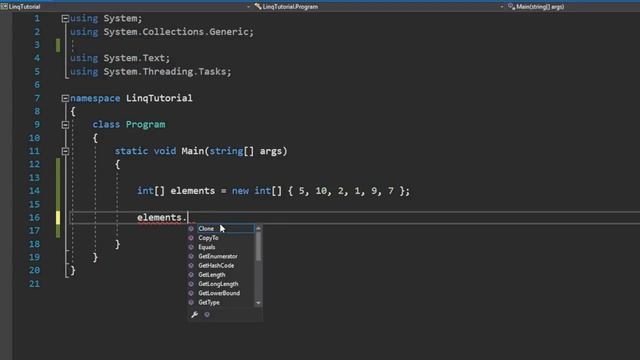Click the value '10' in the array
The height and width of the screenshot is (360, 640).
click(x=321, y=191)
